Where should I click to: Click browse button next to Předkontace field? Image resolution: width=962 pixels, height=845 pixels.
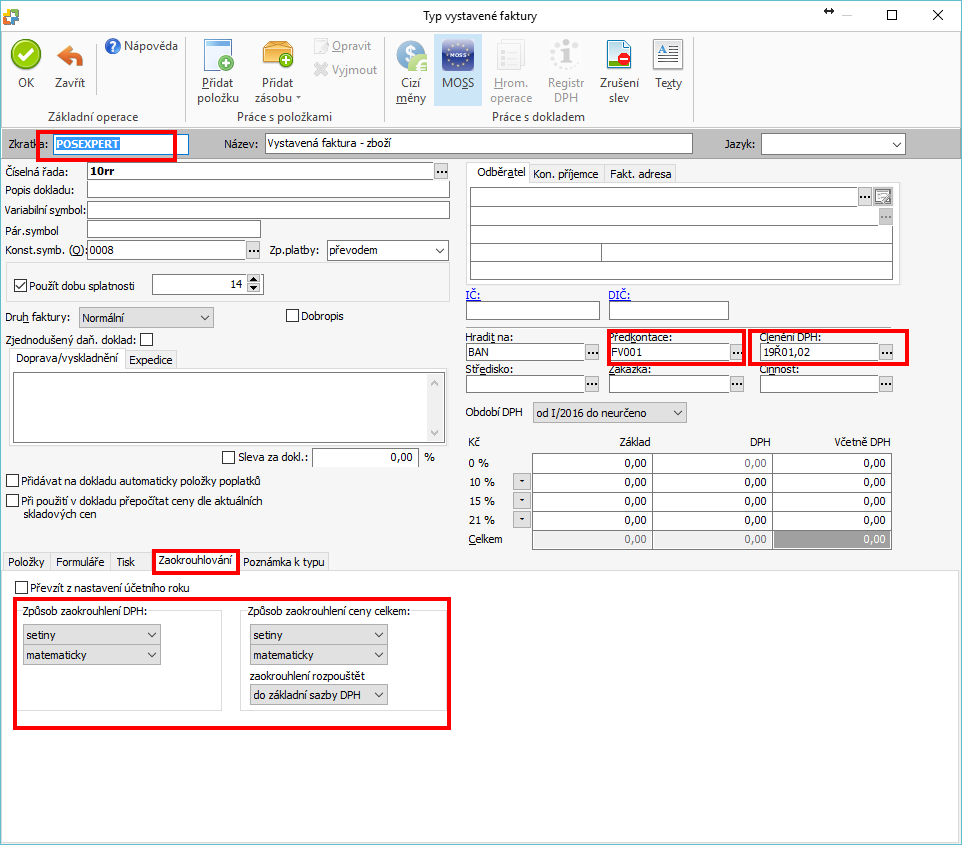point(736,352)
